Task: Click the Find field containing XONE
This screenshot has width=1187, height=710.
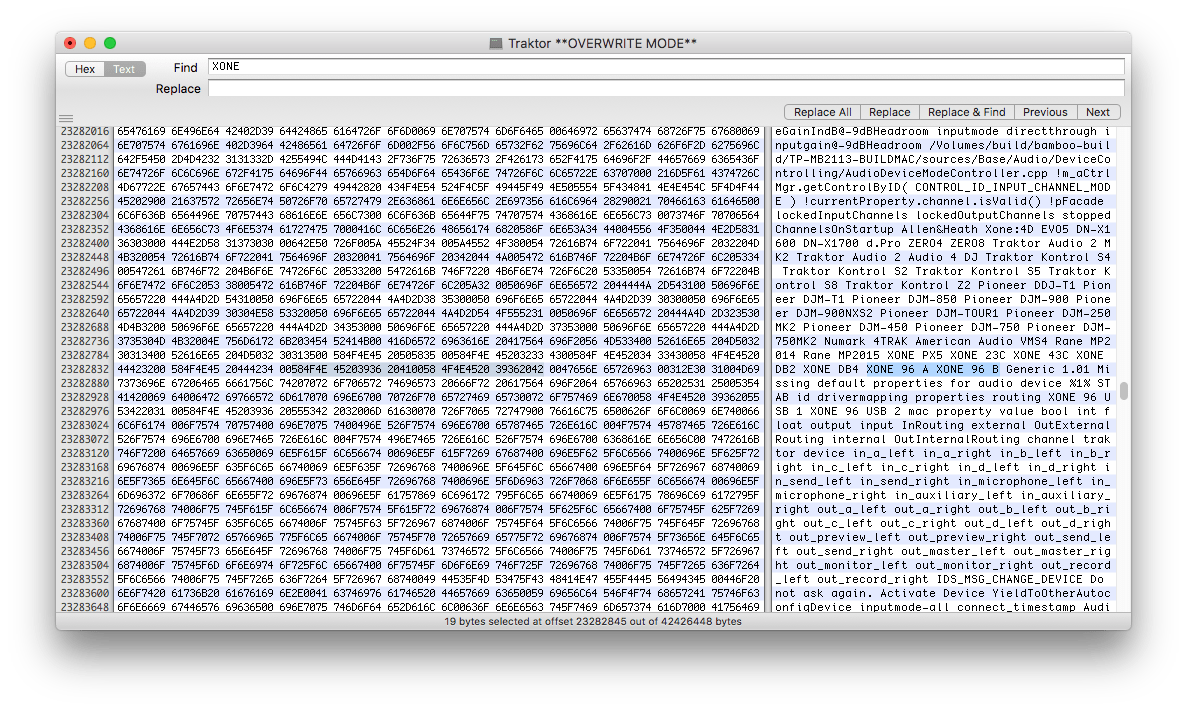Action: coord(665,67)
